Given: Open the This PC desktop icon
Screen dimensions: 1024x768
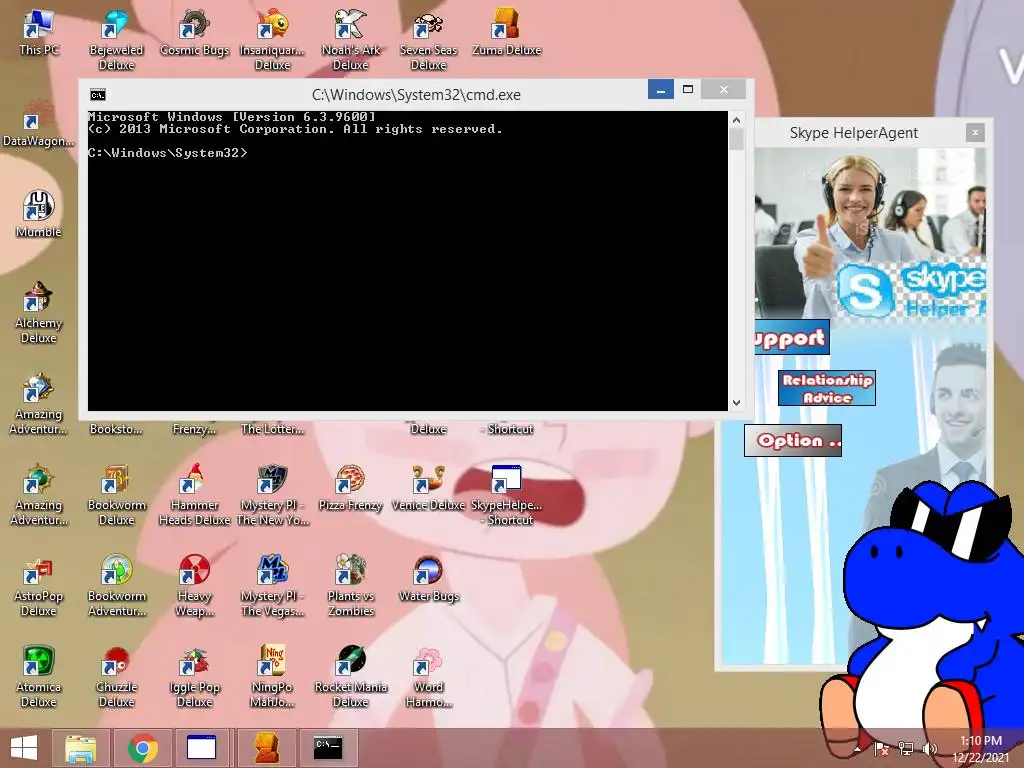Looking at the screenshot, I should [x=39, y=33].
